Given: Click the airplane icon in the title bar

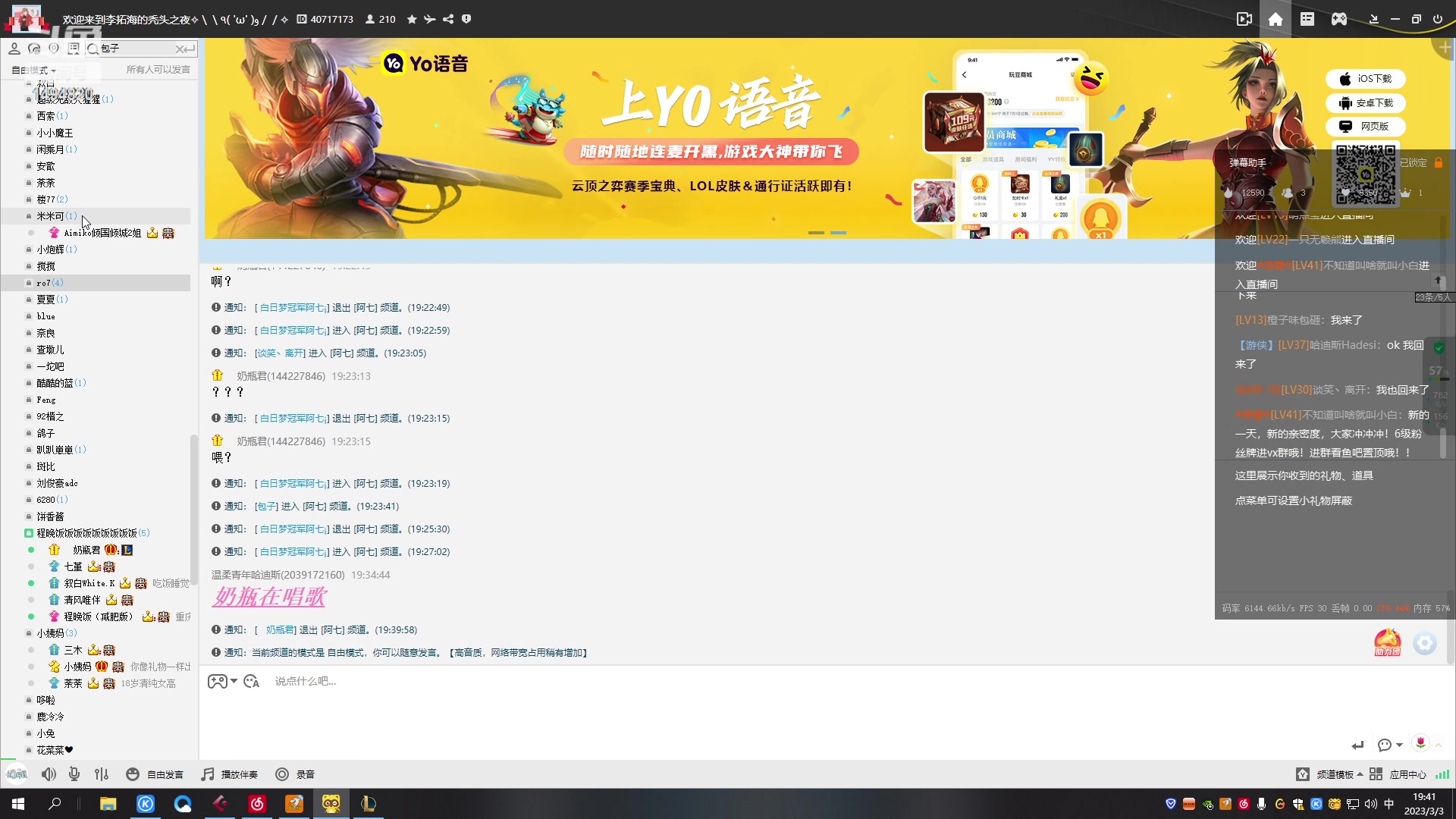Looking at the screenshot, I should point(430,19).
